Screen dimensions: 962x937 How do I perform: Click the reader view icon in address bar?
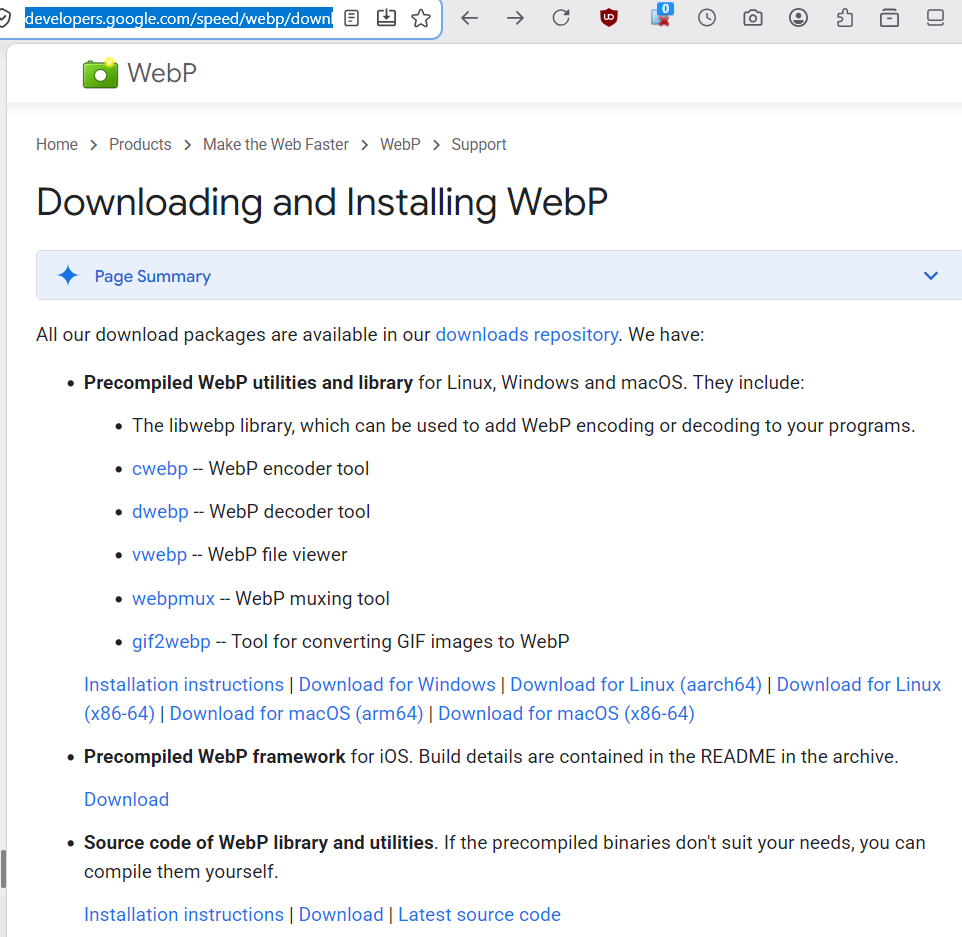[x=352, y=18]
